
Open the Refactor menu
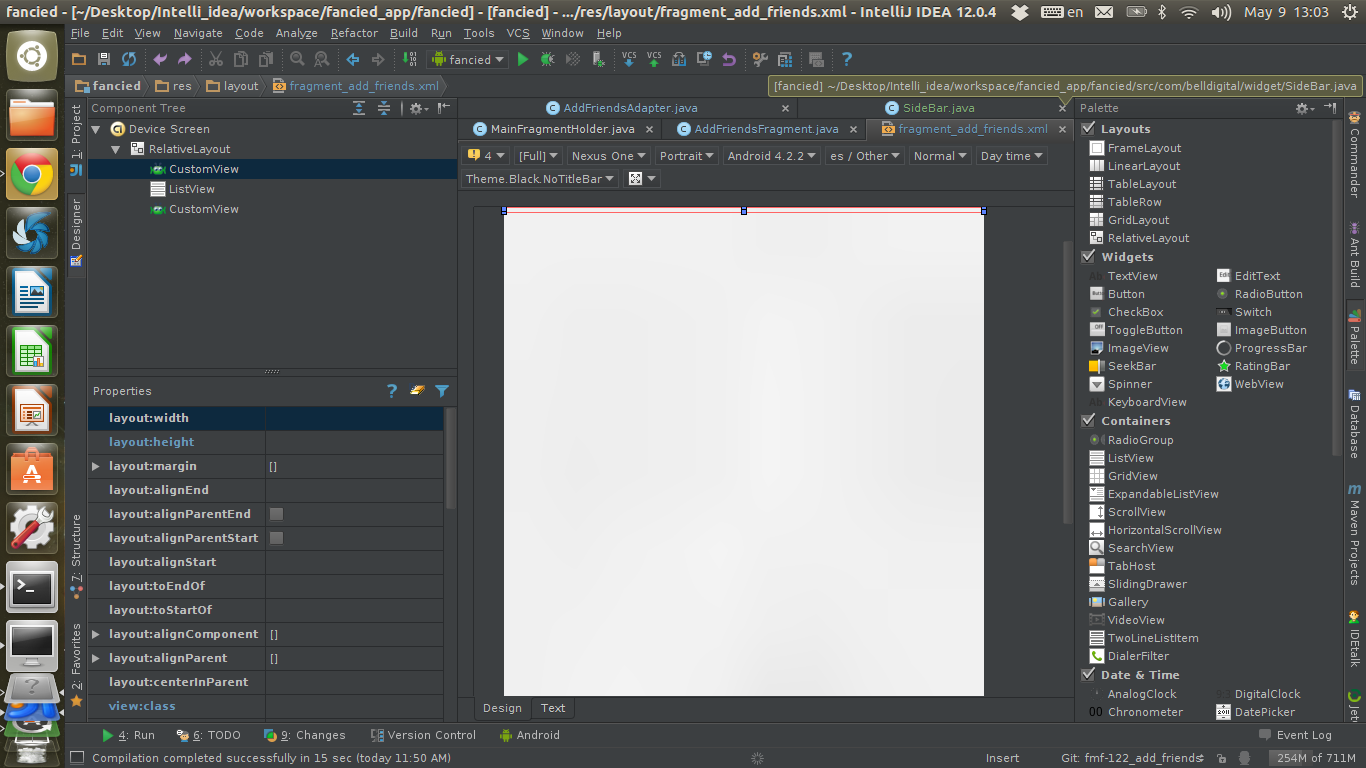tap(353, 33)
